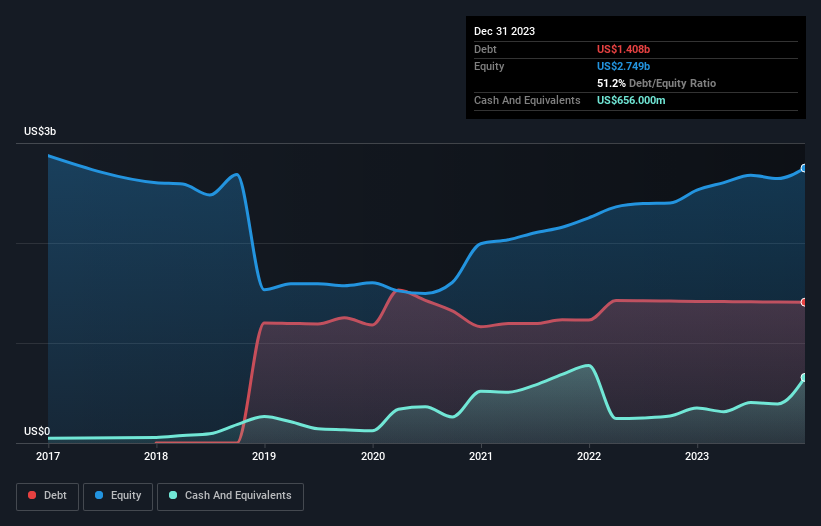Click the US$1.408b debt value
The image size is (821, 526).
tap(623, 49)
